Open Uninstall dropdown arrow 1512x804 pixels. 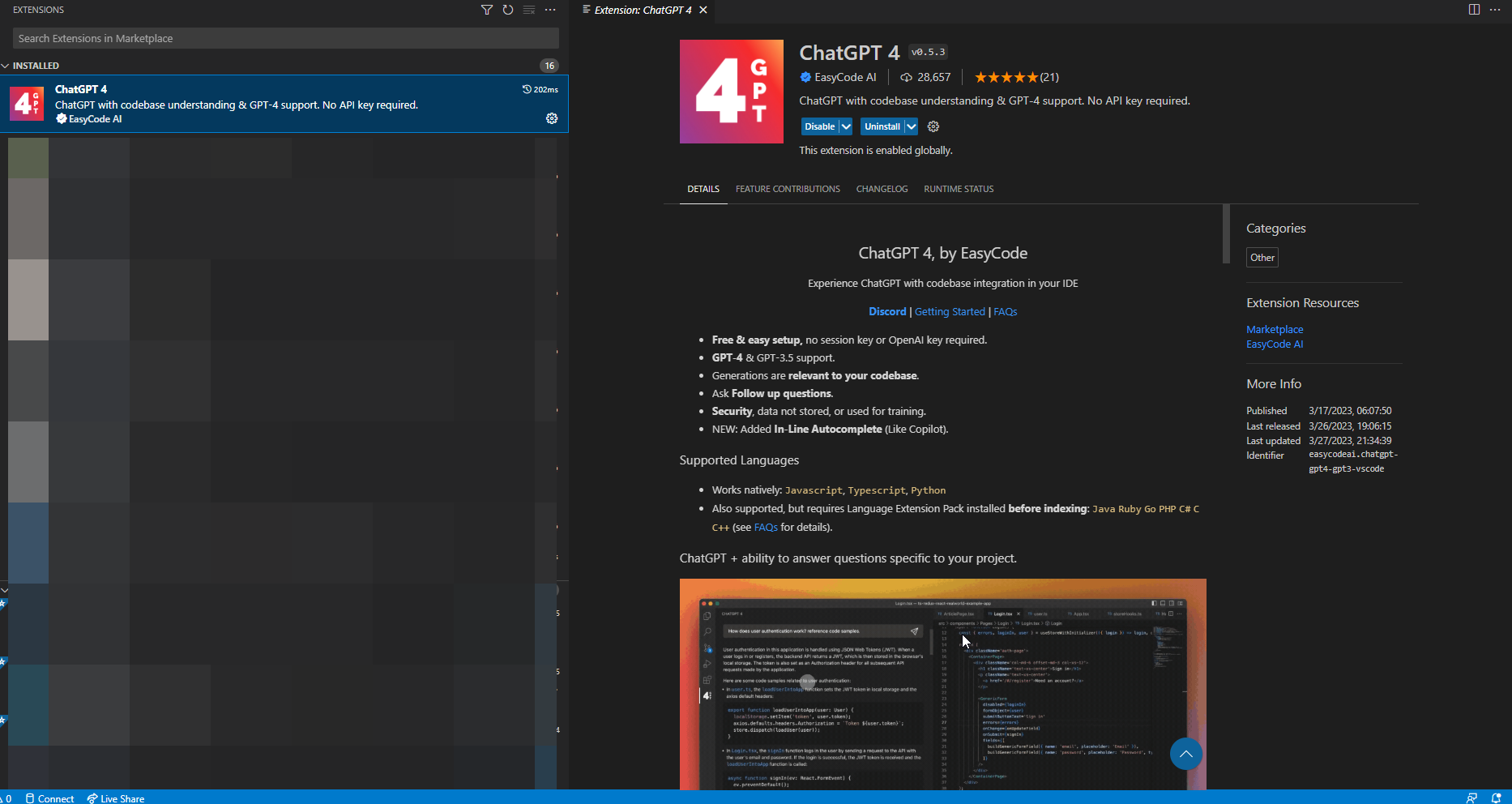click(x=912, y=126)
